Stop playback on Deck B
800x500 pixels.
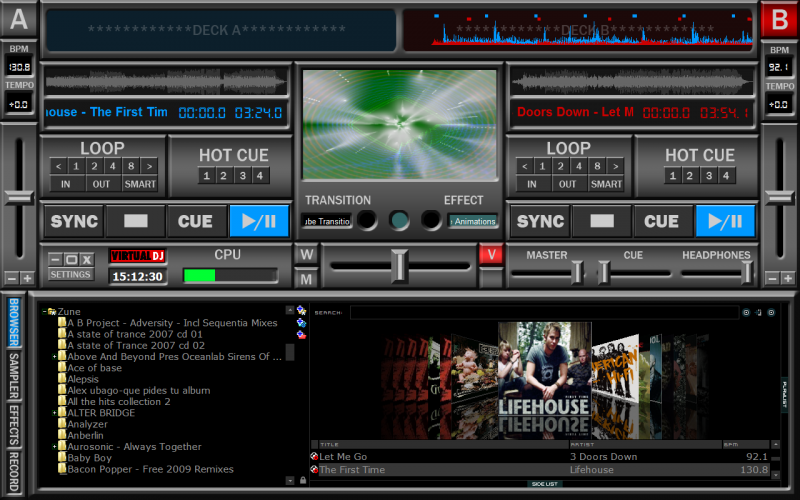(602, 221)
